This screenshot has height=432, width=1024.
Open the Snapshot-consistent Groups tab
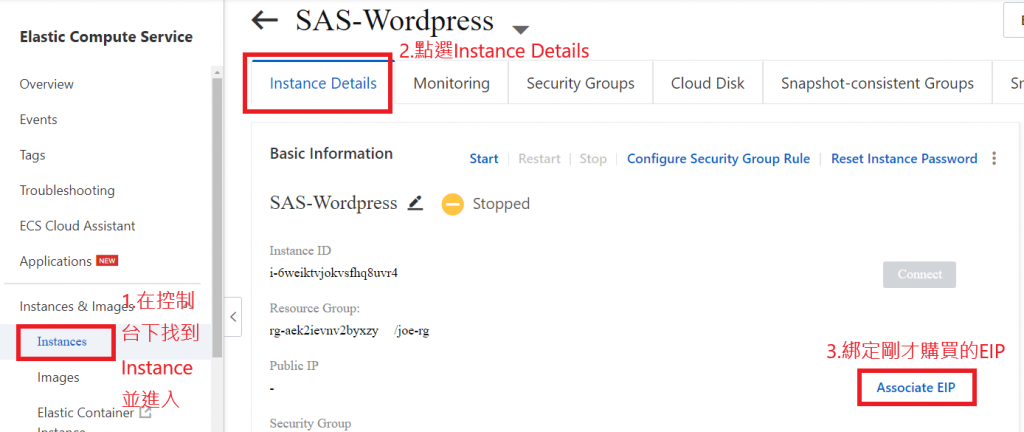877,83
